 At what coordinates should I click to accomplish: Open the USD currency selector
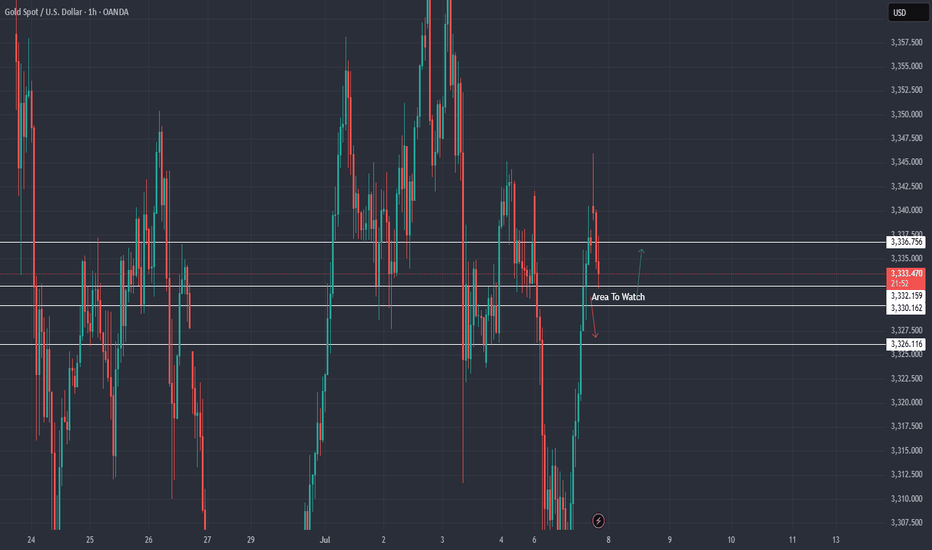[x=908, y=12]
